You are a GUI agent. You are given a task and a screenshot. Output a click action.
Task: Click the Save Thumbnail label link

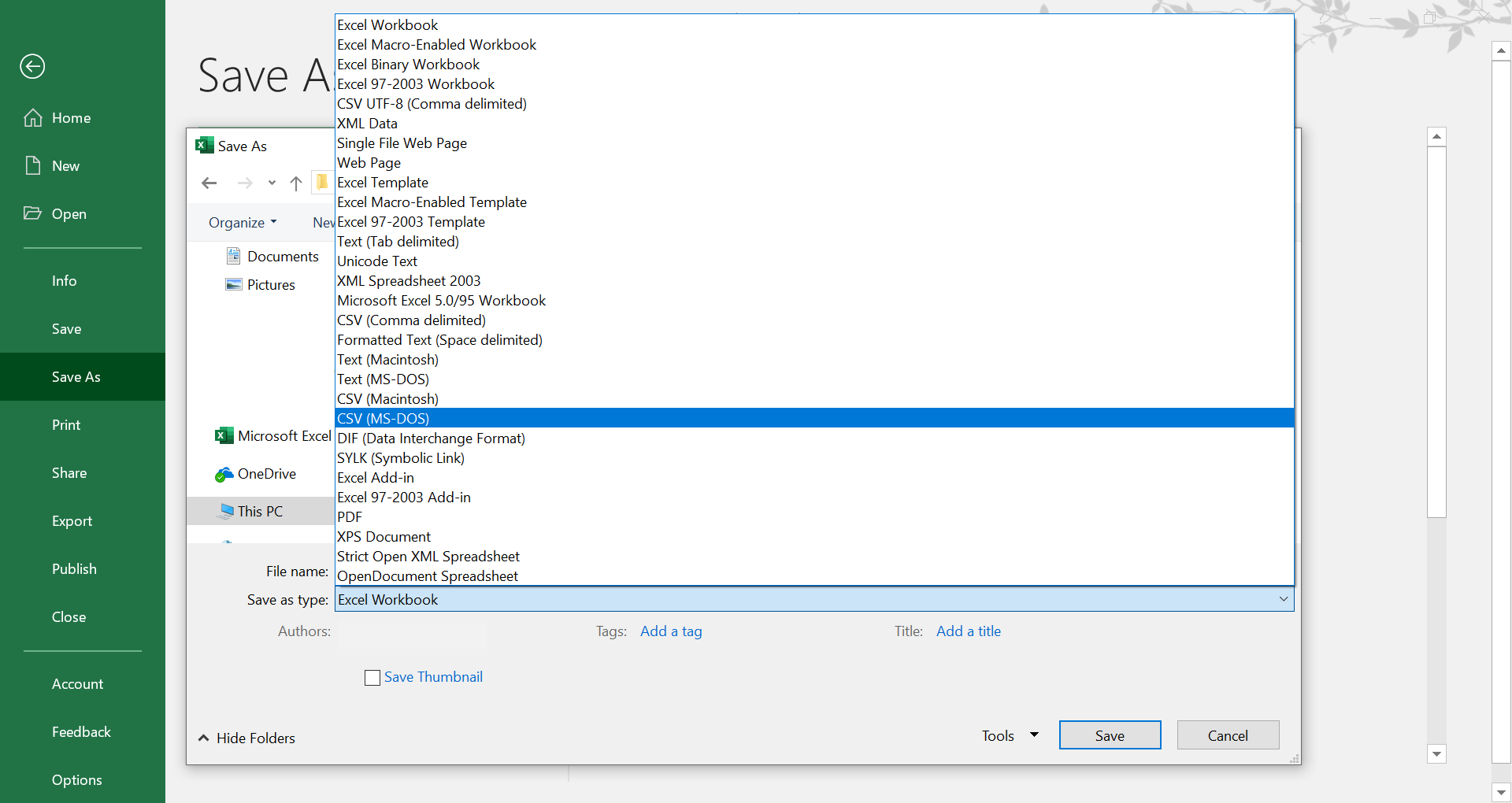tap(433, 677)
